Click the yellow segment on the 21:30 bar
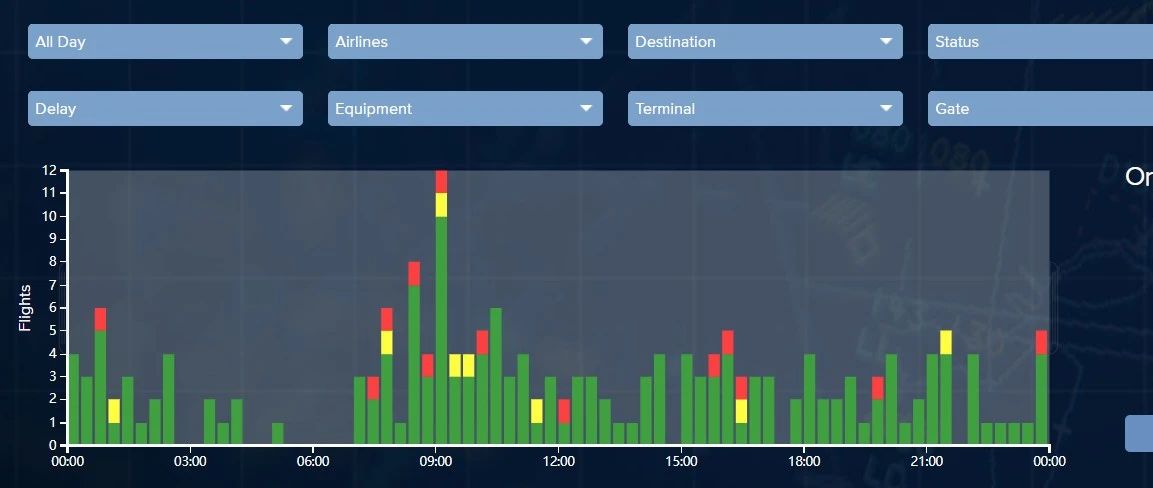Screen dimensions: 1153x488 coord(946,342)
